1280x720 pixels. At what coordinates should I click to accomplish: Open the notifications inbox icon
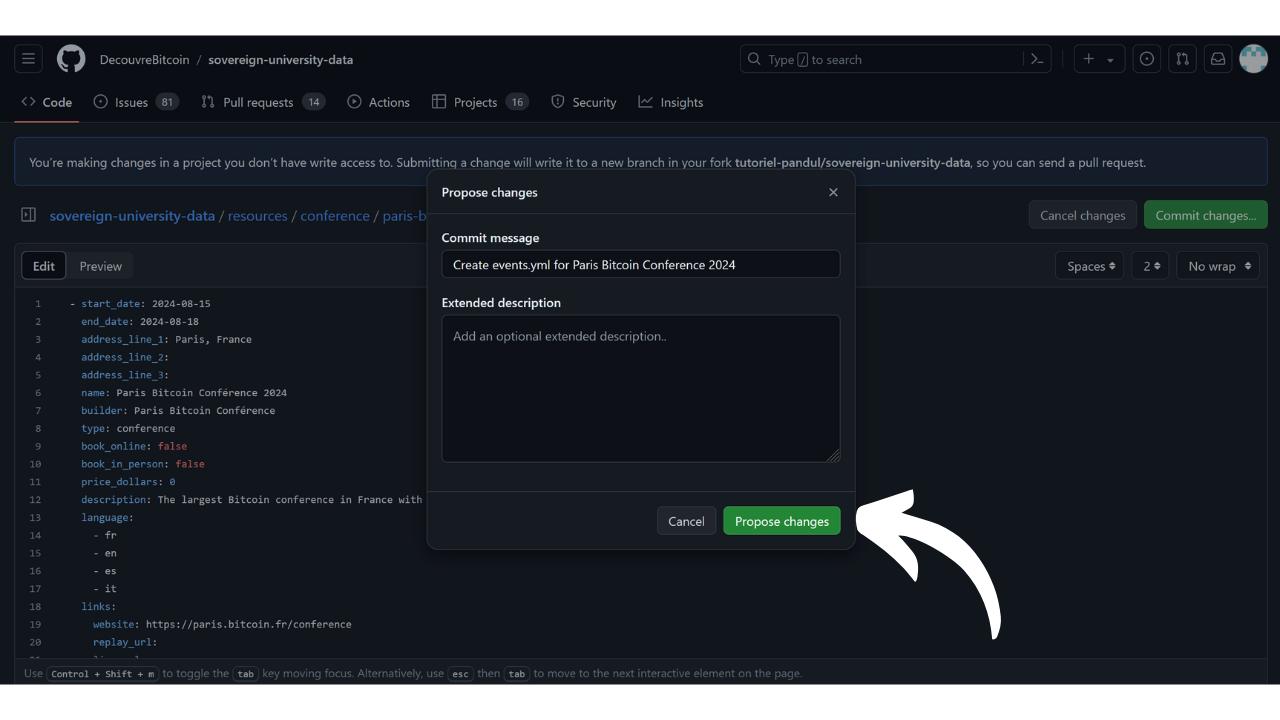tap(1218, 59)
